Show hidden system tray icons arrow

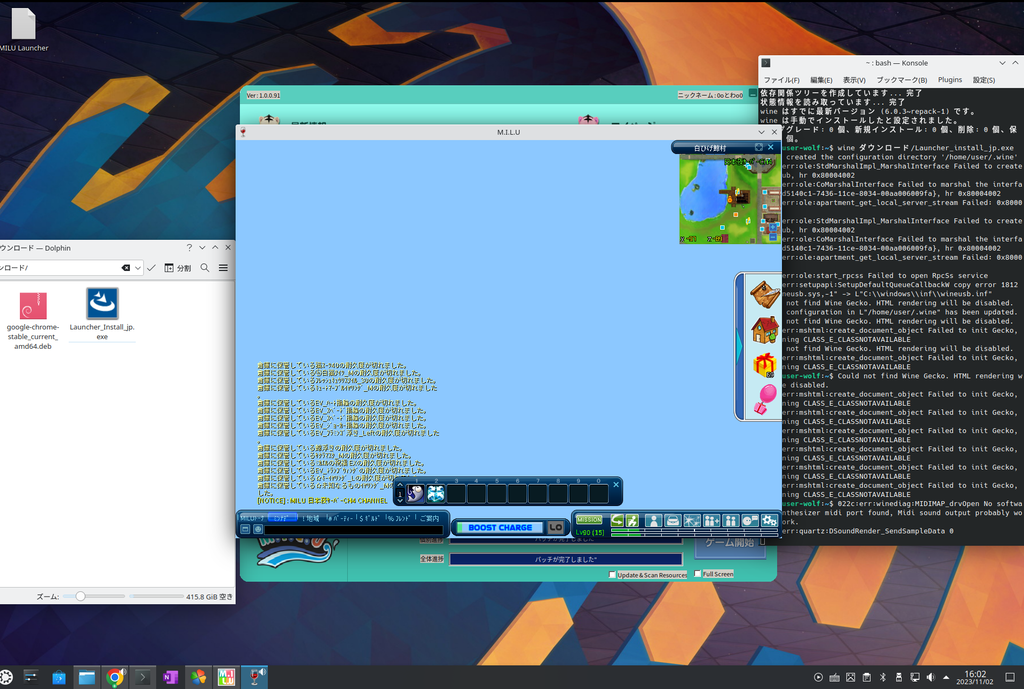pyautogui.click(x=946, y=677)
